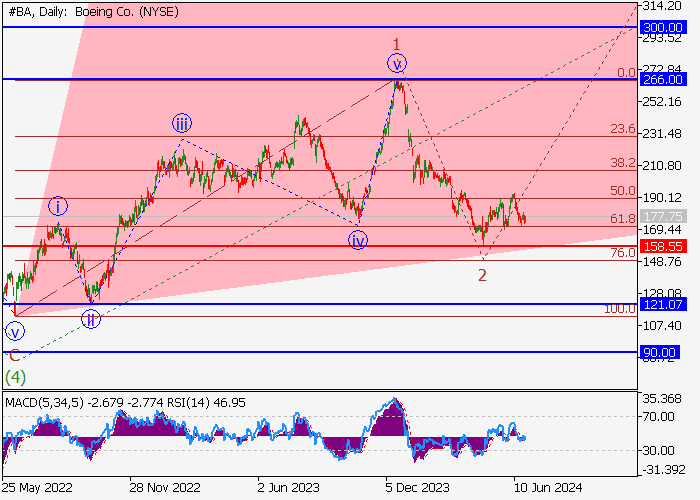Image resolution: width=700 pixels, height=500 pixels.
Task: Click the 314.20 price axis value
Action: coord(662,6)
